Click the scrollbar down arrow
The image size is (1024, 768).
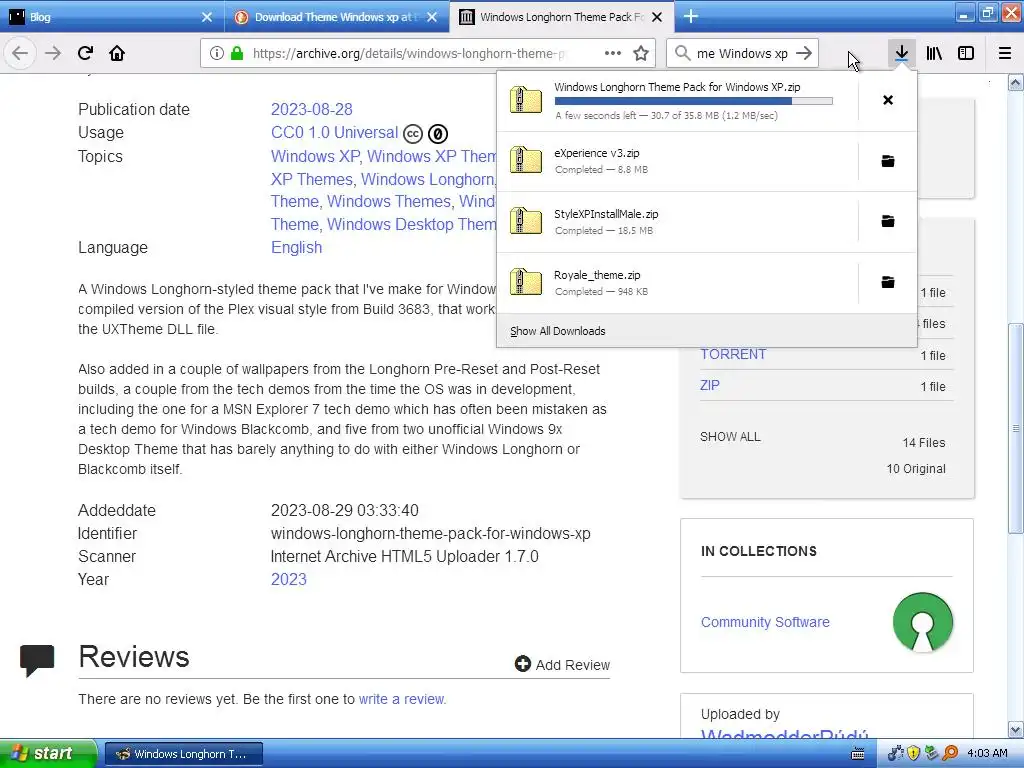tap(1016, 730)
